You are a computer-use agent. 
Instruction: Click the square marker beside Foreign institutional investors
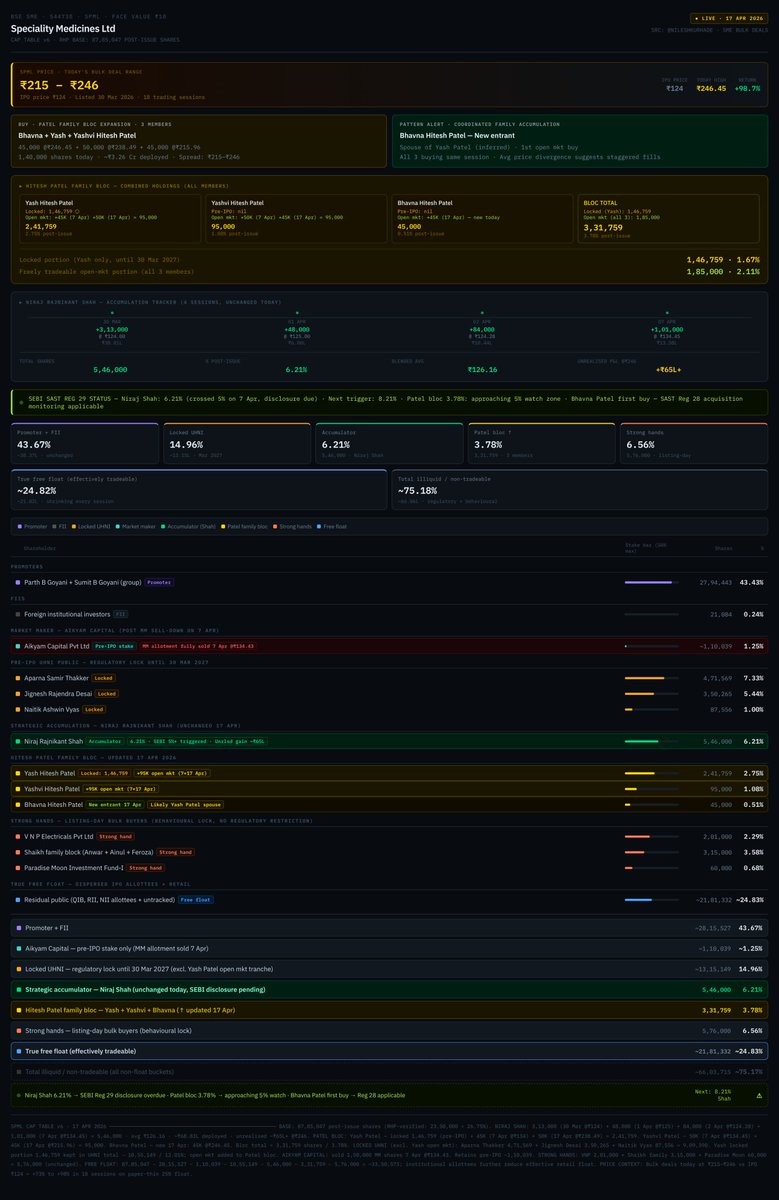click(x=17, y=614)
